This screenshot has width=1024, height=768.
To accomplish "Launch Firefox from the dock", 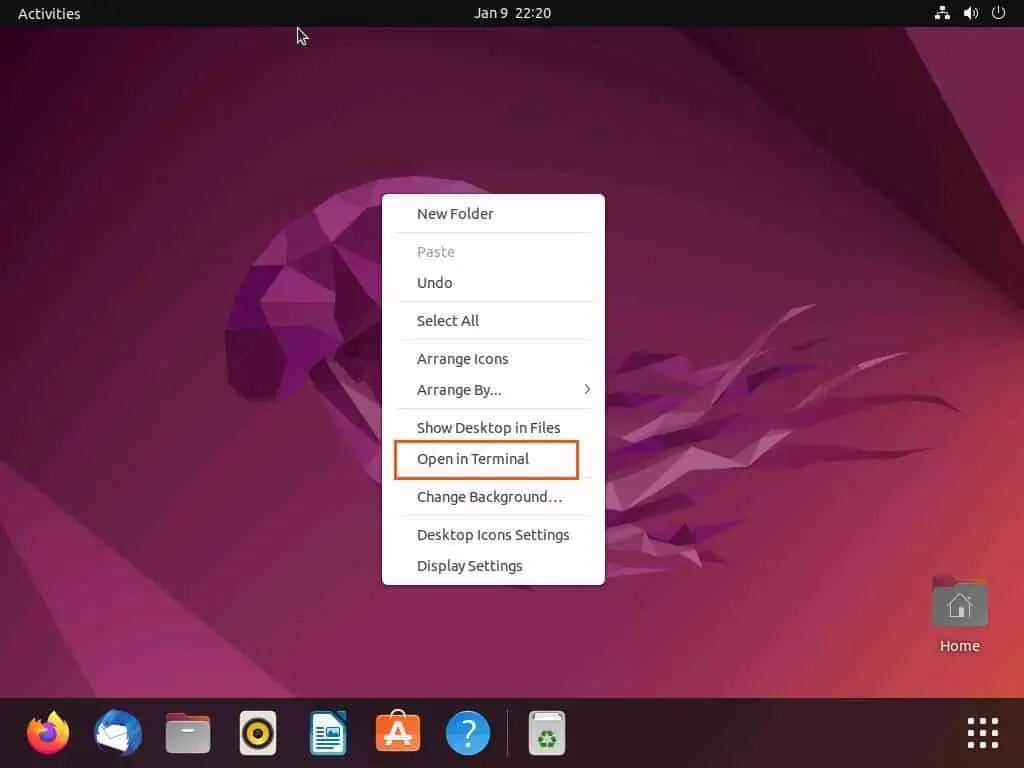I will point(47,732).
